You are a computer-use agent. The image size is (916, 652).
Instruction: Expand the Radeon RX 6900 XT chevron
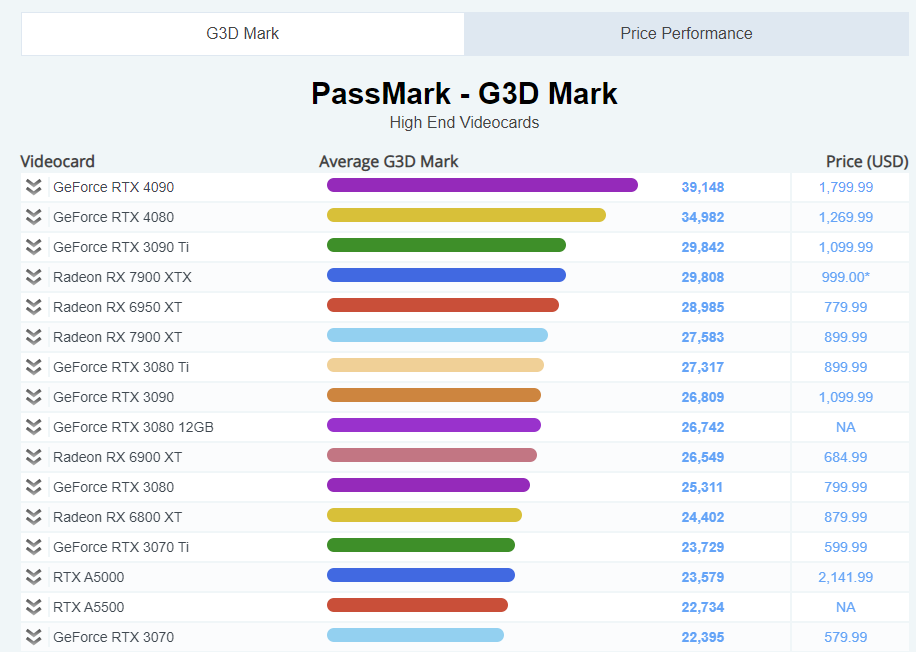[x=34, y=457]
